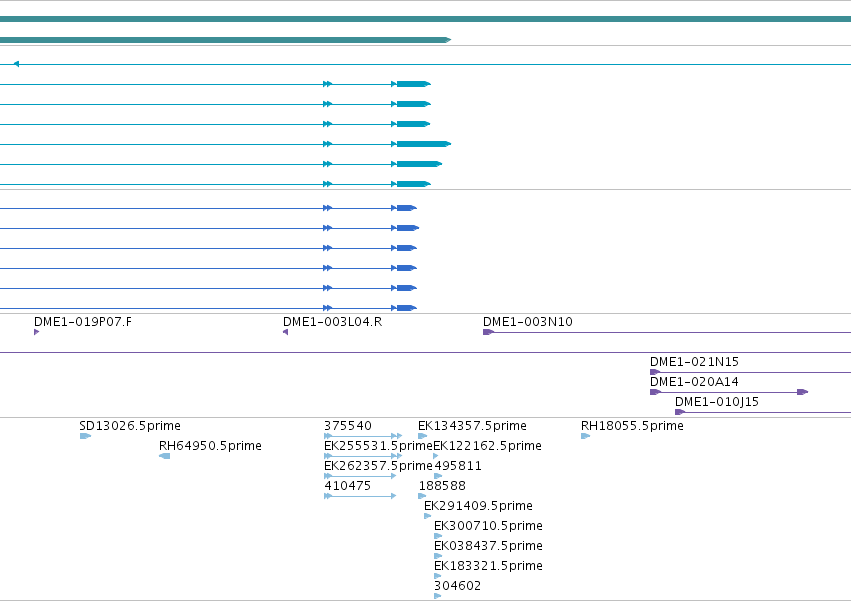
Task: Select the 188588 arrow glyph
Action: click(422, 496)
